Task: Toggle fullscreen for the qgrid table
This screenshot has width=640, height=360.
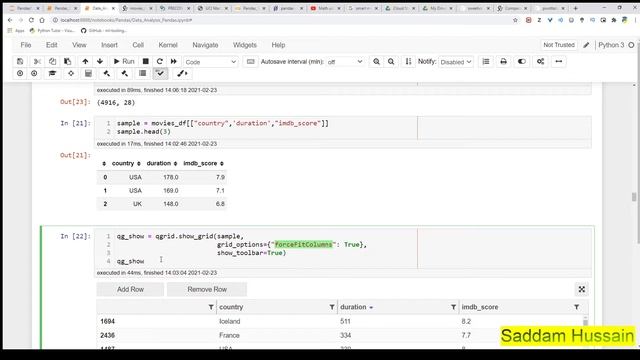Action: point(582,289)
